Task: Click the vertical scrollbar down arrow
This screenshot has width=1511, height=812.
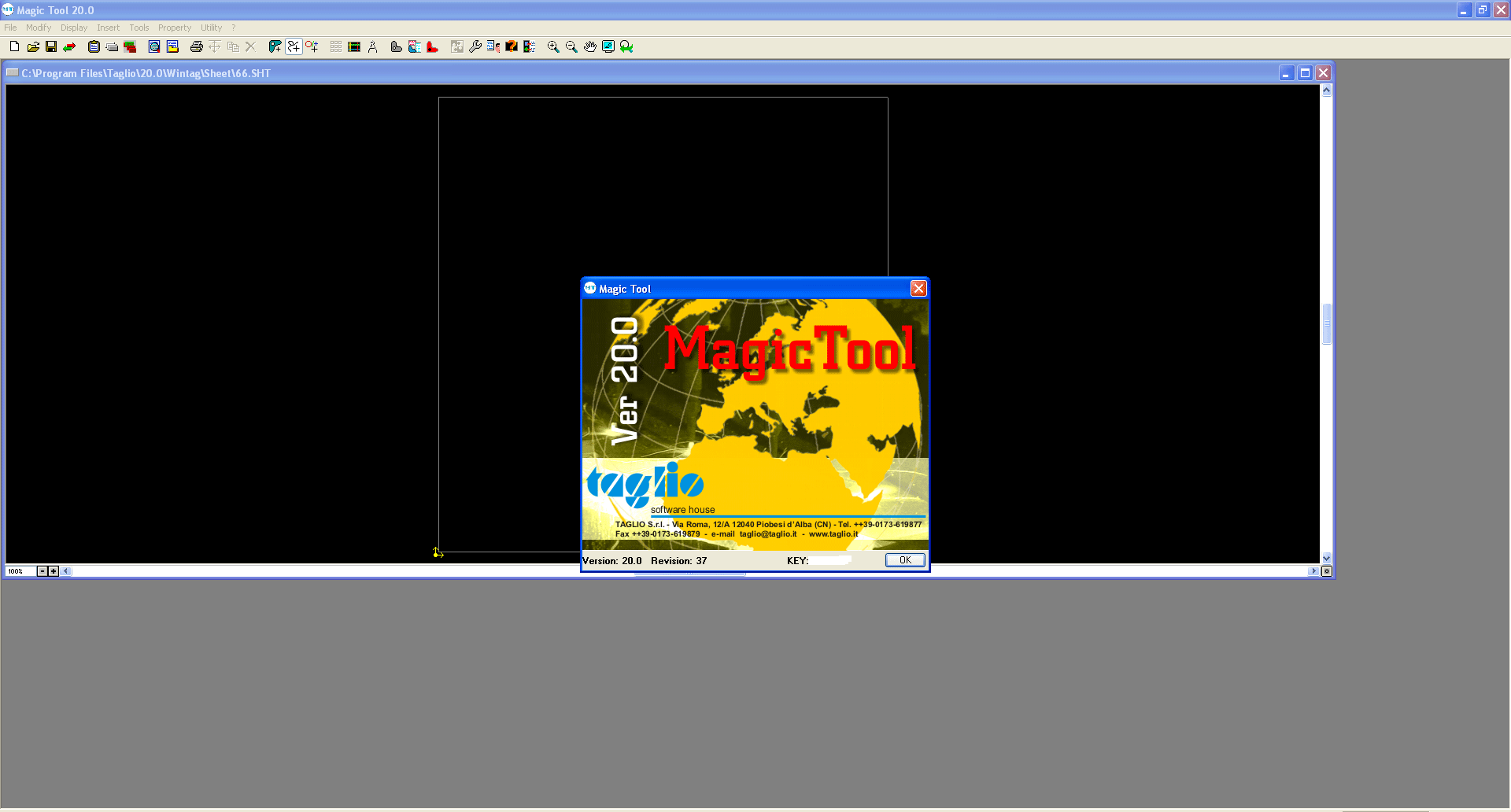Action: [x=1326, y=558]
